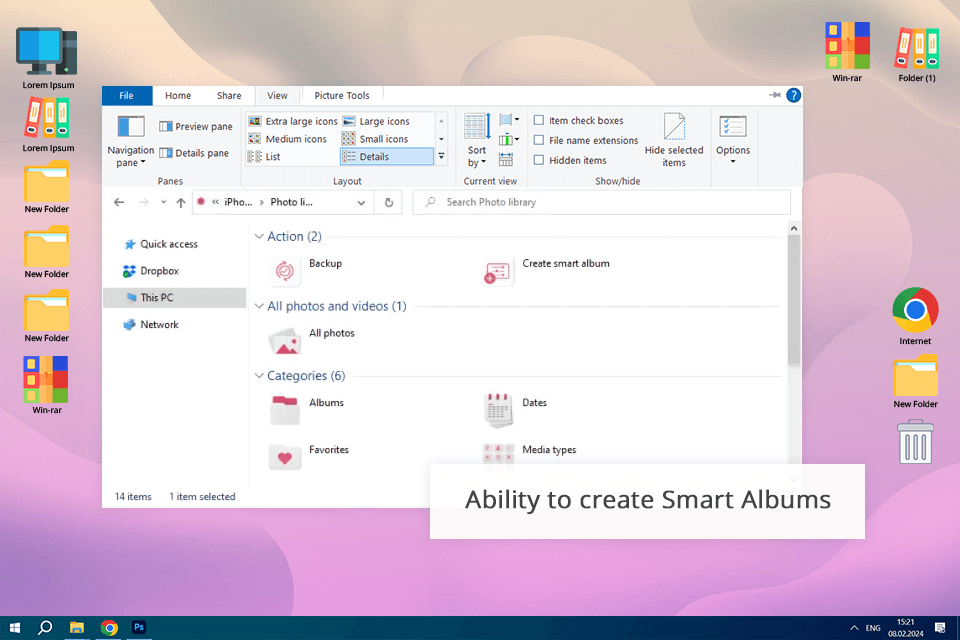Go forward in folder history
Image resolution: width=960 pixels, height=640 pixels.
tap(143, 202)
